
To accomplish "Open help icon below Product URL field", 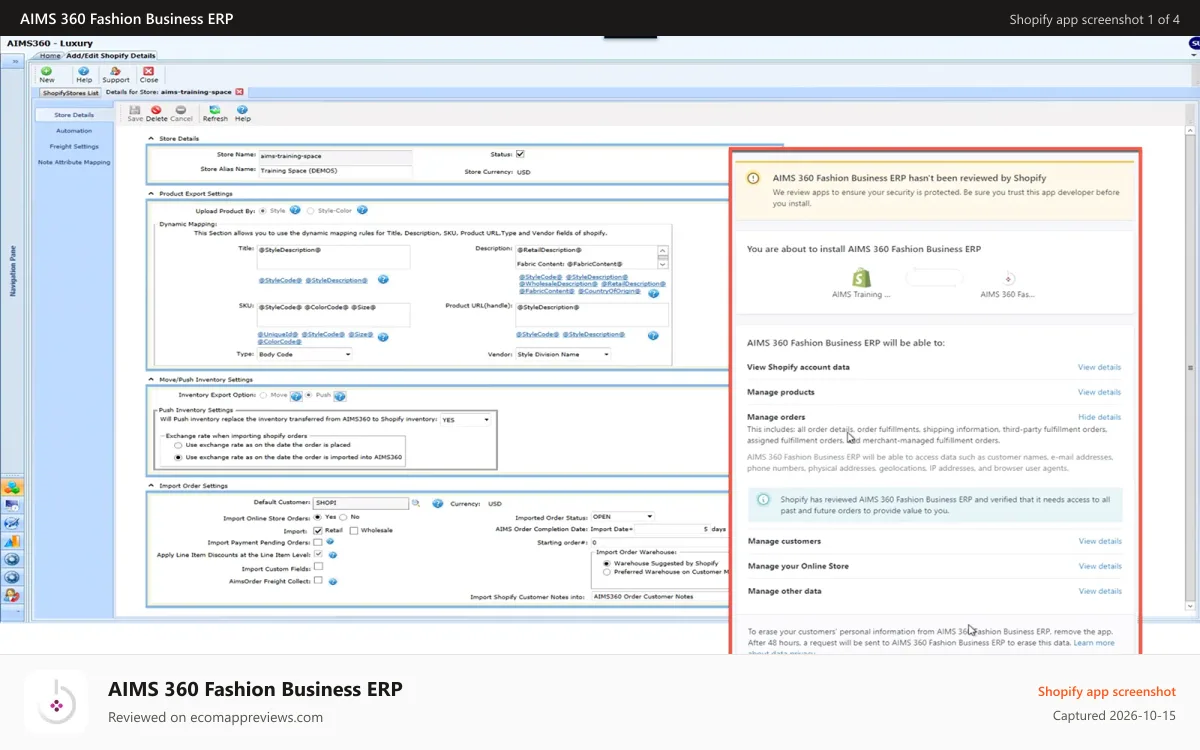I will click(x=652, y=335).
